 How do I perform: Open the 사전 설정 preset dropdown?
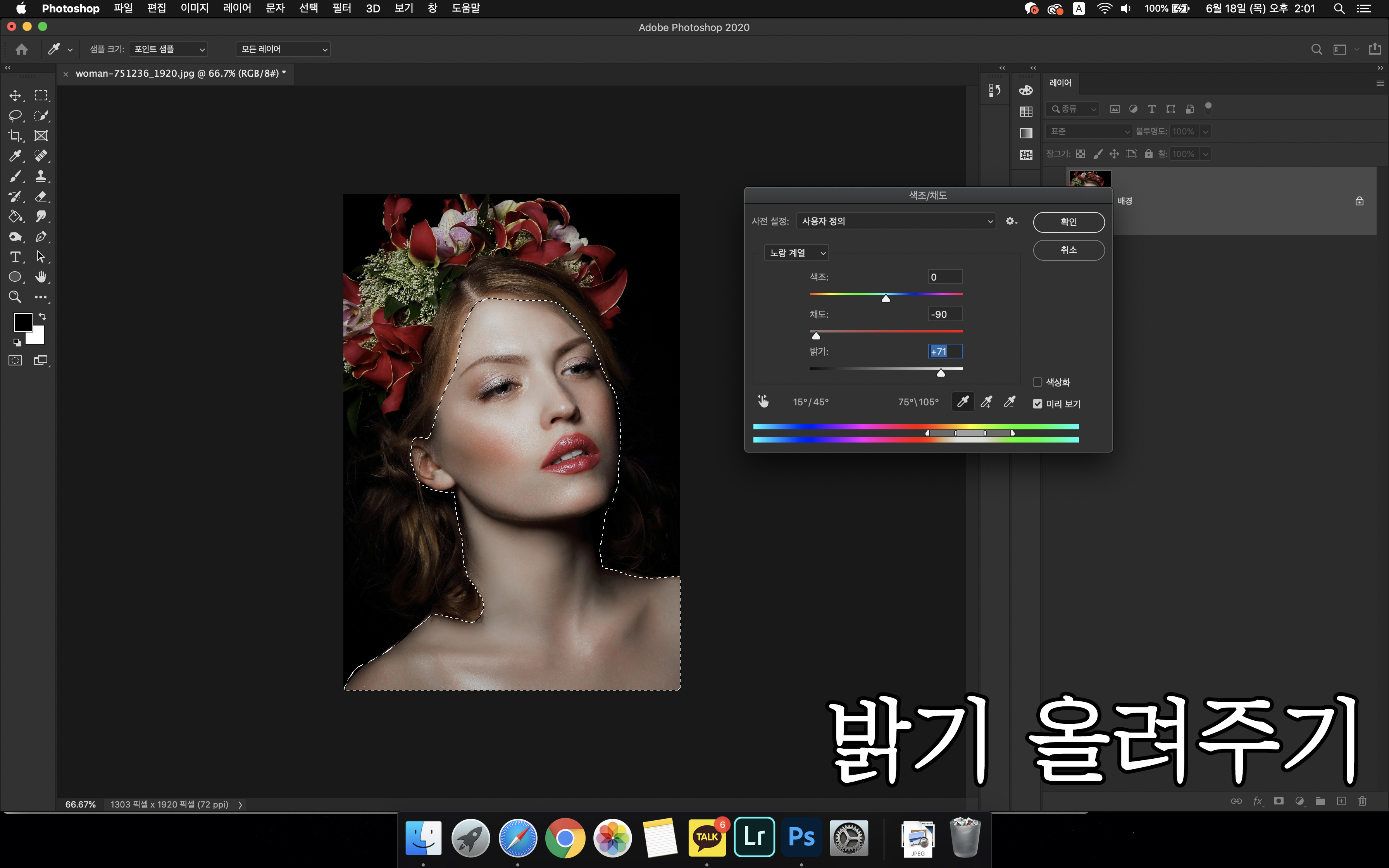(x=896, y=222)
